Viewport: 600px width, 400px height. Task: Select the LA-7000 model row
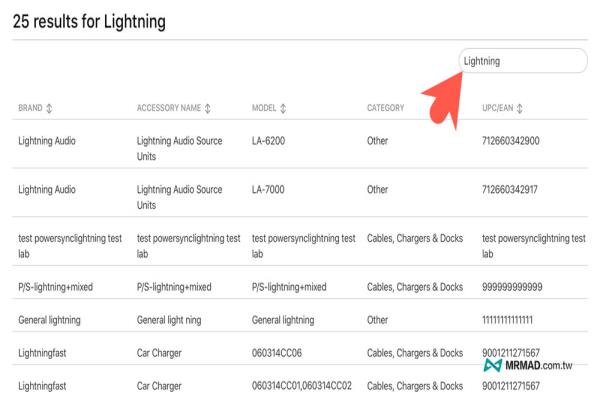click(x=300, y=193)
